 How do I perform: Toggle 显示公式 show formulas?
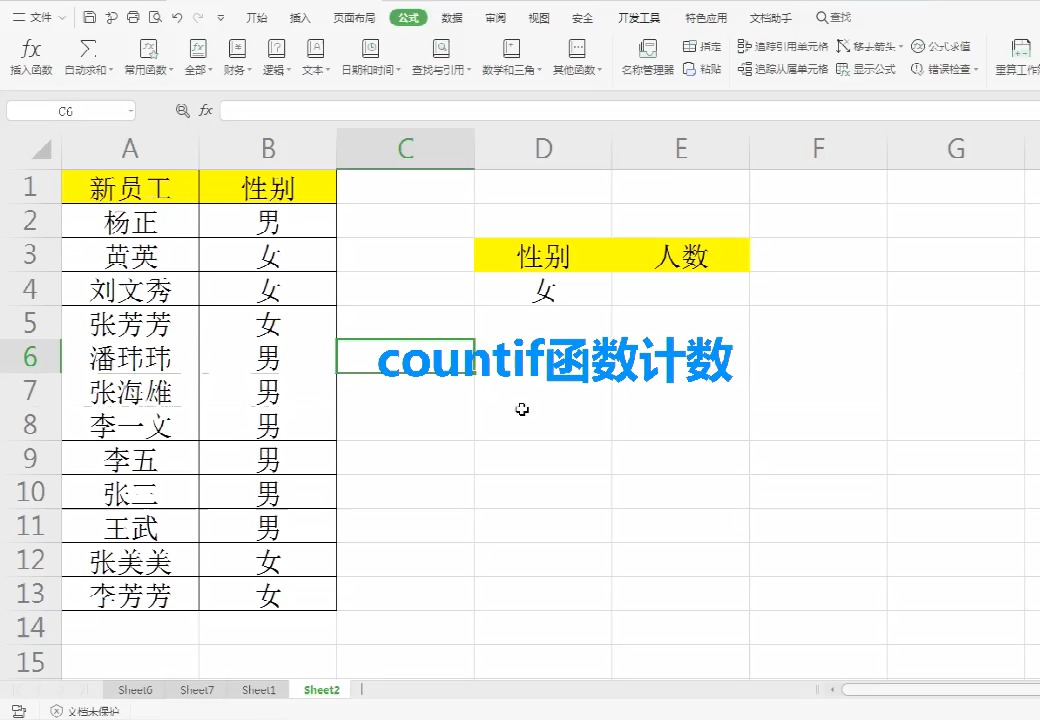coord(866,68)
